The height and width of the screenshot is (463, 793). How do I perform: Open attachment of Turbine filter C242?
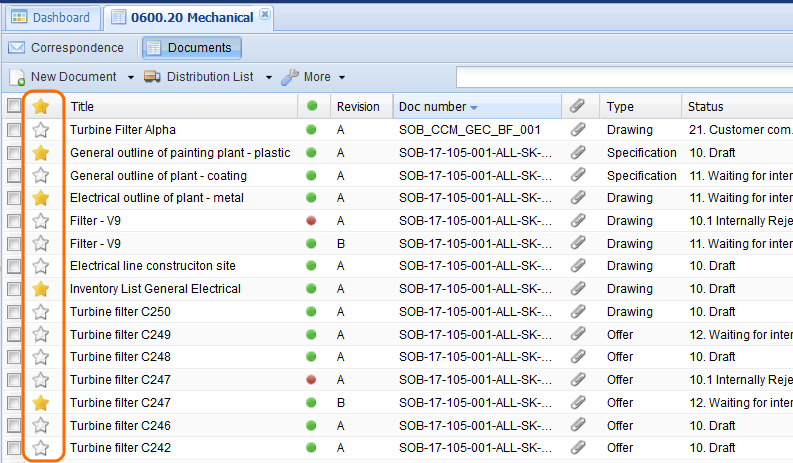tap(577, 448)
